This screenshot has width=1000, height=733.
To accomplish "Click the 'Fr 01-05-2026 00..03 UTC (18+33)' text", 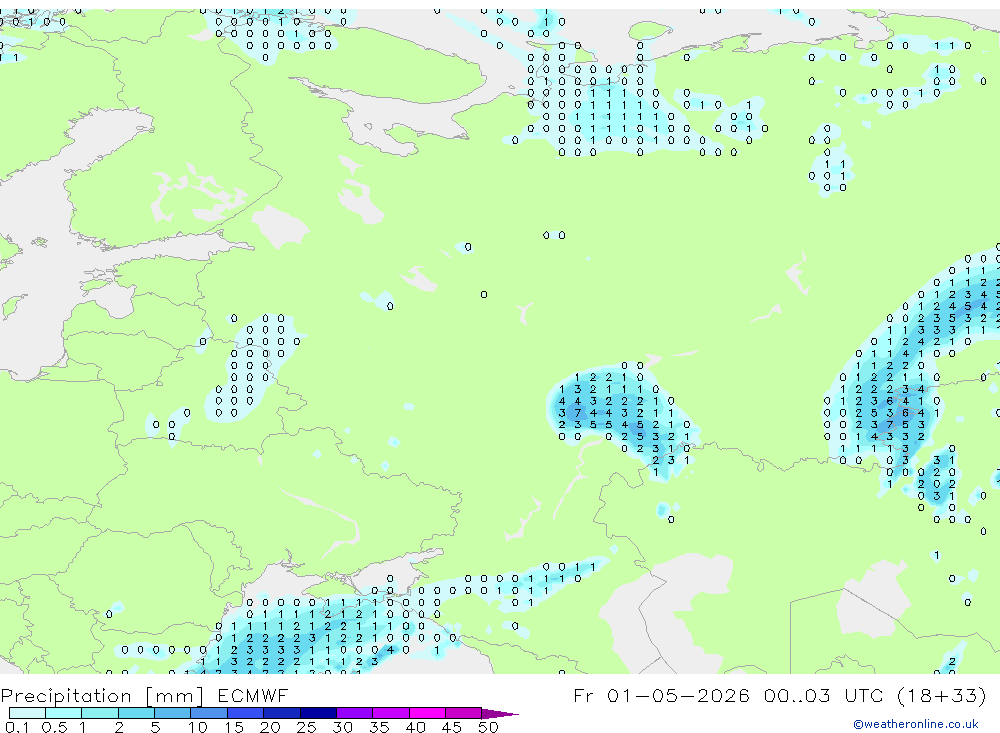I will pos(779,695).
